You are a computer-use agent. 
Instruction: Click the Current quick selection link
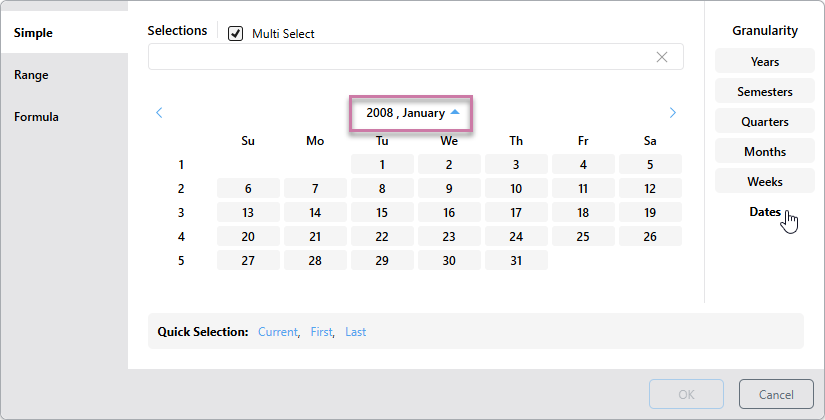tap(278, 332)
